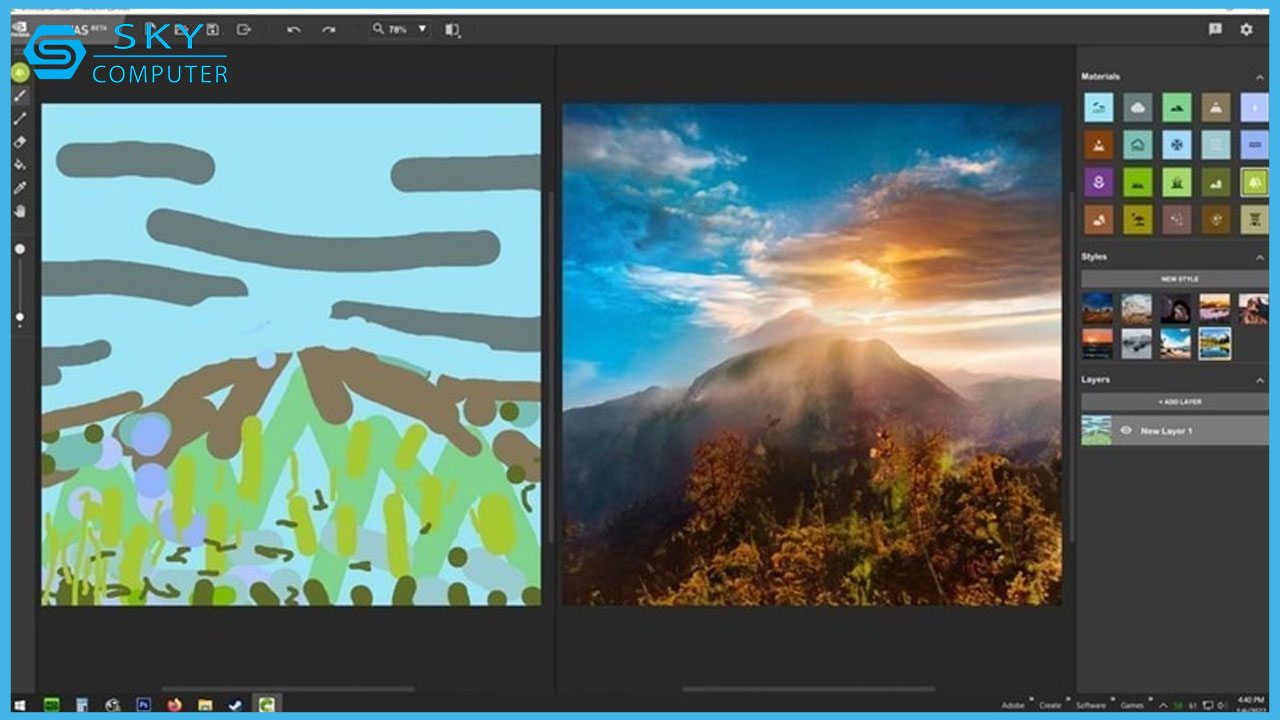Select the Line tool
1280x720 pixels.
[20, 119]
